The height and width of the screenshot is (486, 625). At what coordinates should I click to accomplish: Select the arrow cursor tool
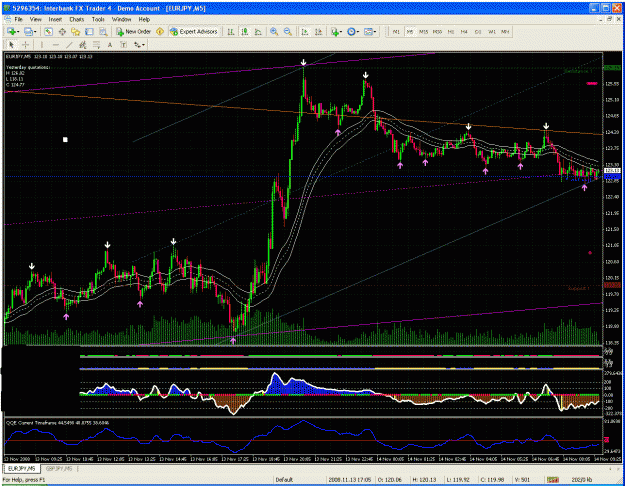(12, 45)
